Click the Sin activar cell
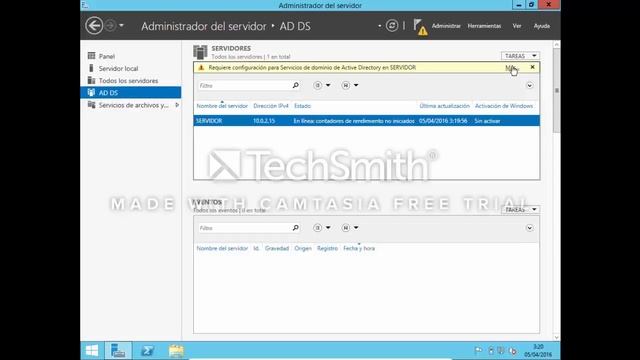Viewport: 640px width, 360px height. click(x=487, y=121)
